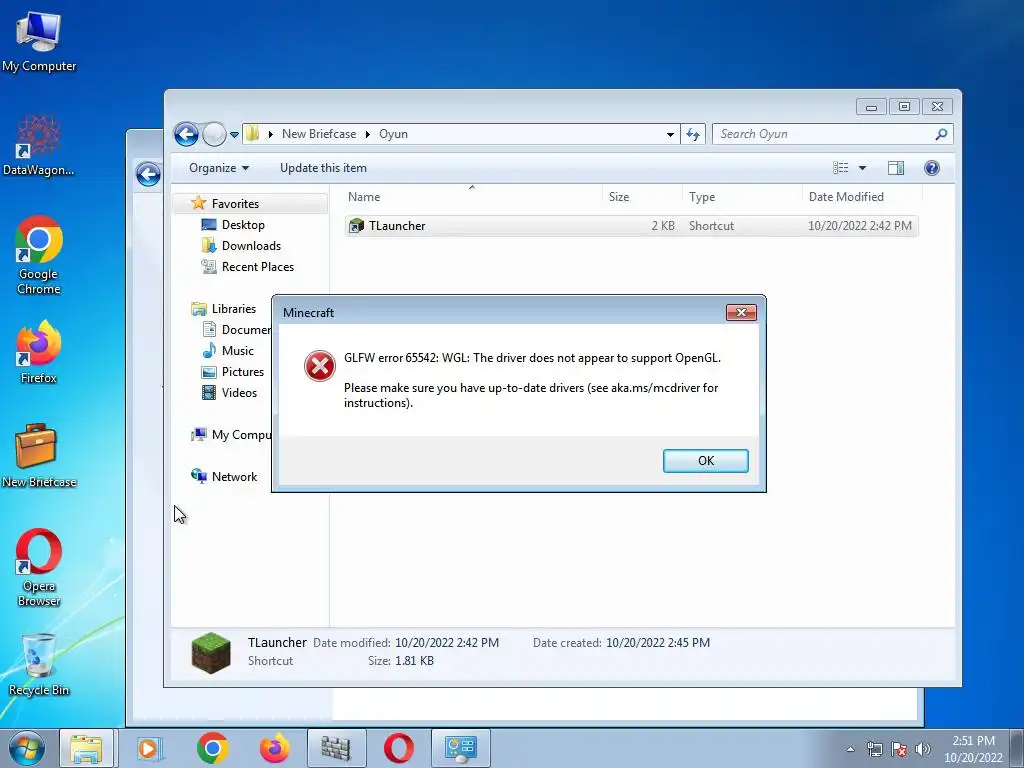
Task: Launch media player from taskbar
Action: pyautogui.click(x=149, y=748)
